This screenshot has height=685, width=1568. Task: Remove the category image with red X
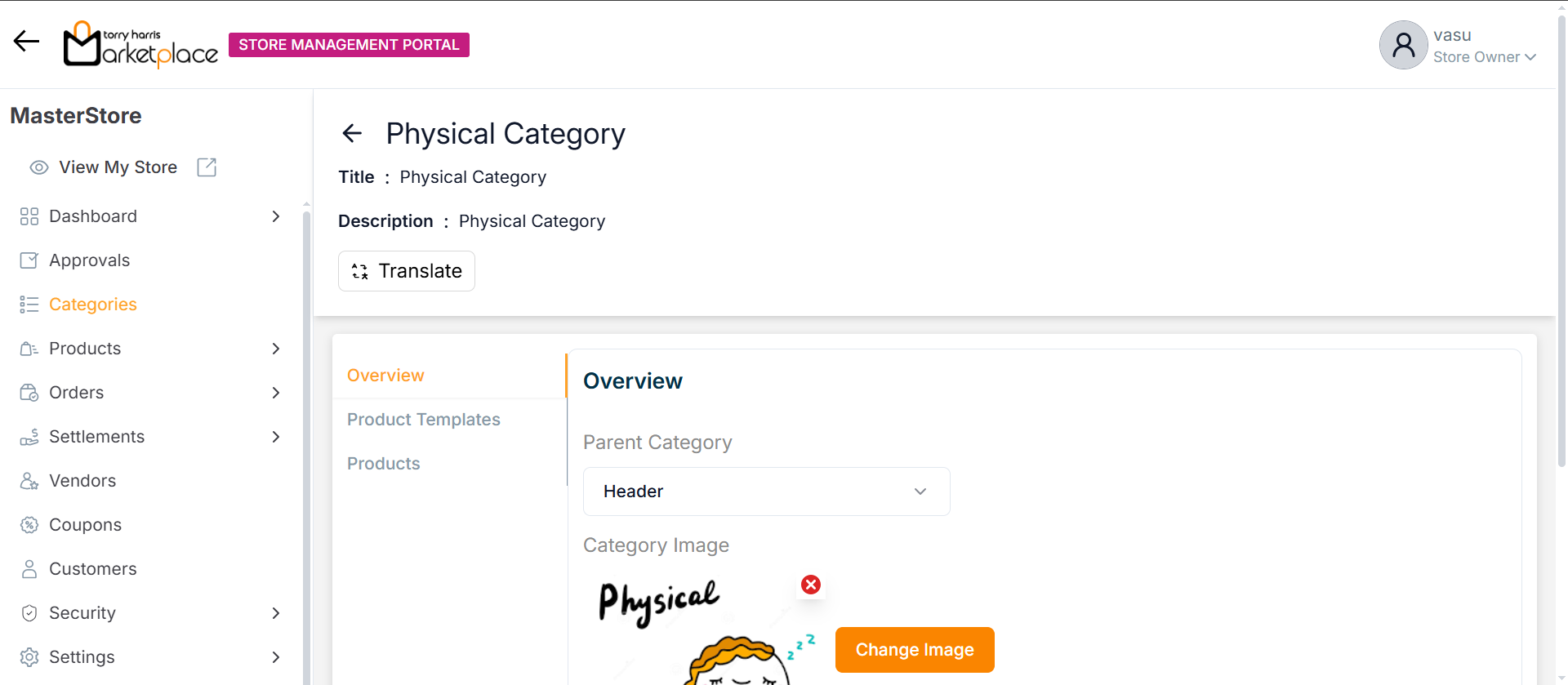[x=811, y=585]
